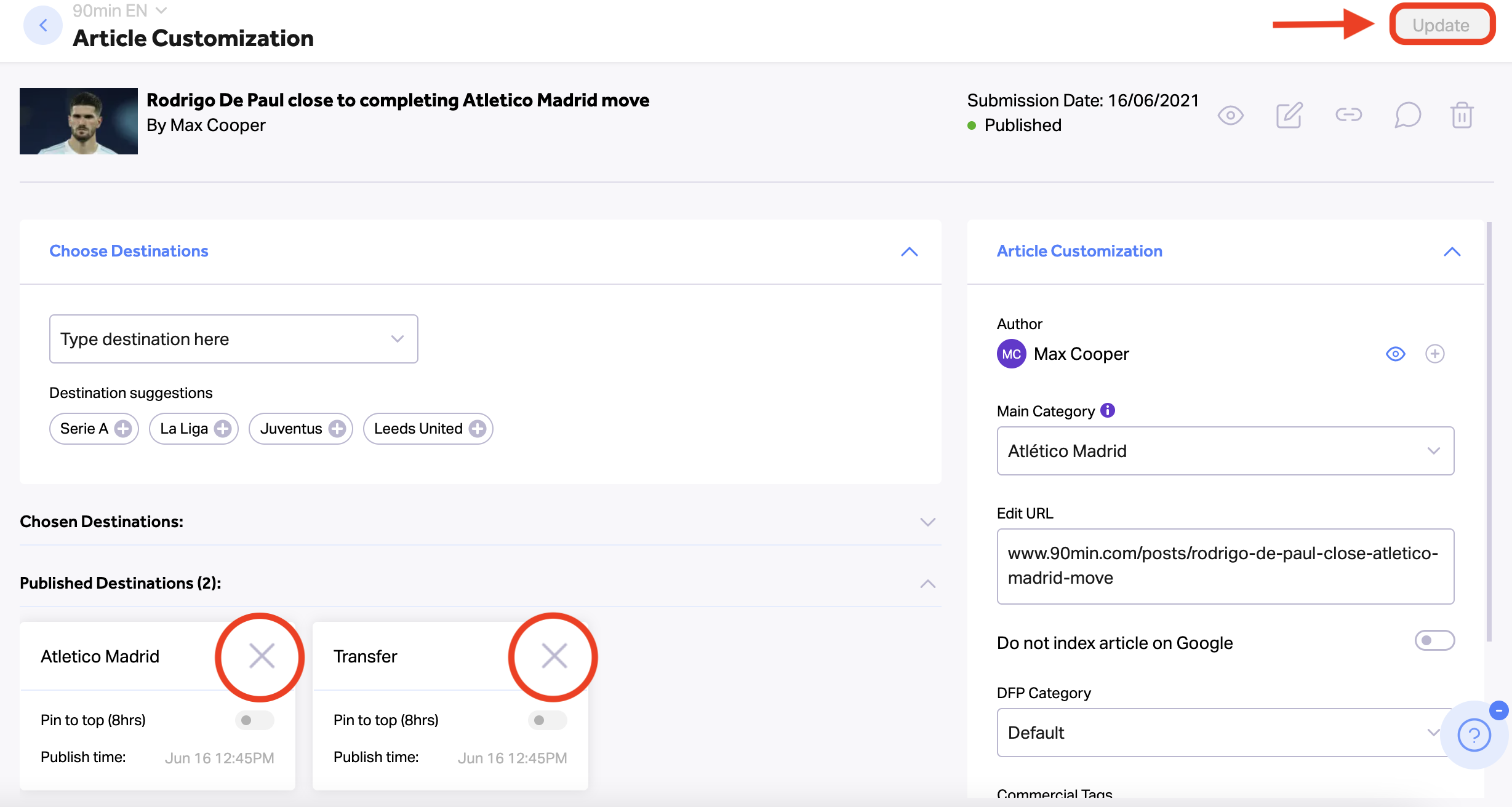
Task: Toggle Do not index article on Google
Action: pos(1434,640)
